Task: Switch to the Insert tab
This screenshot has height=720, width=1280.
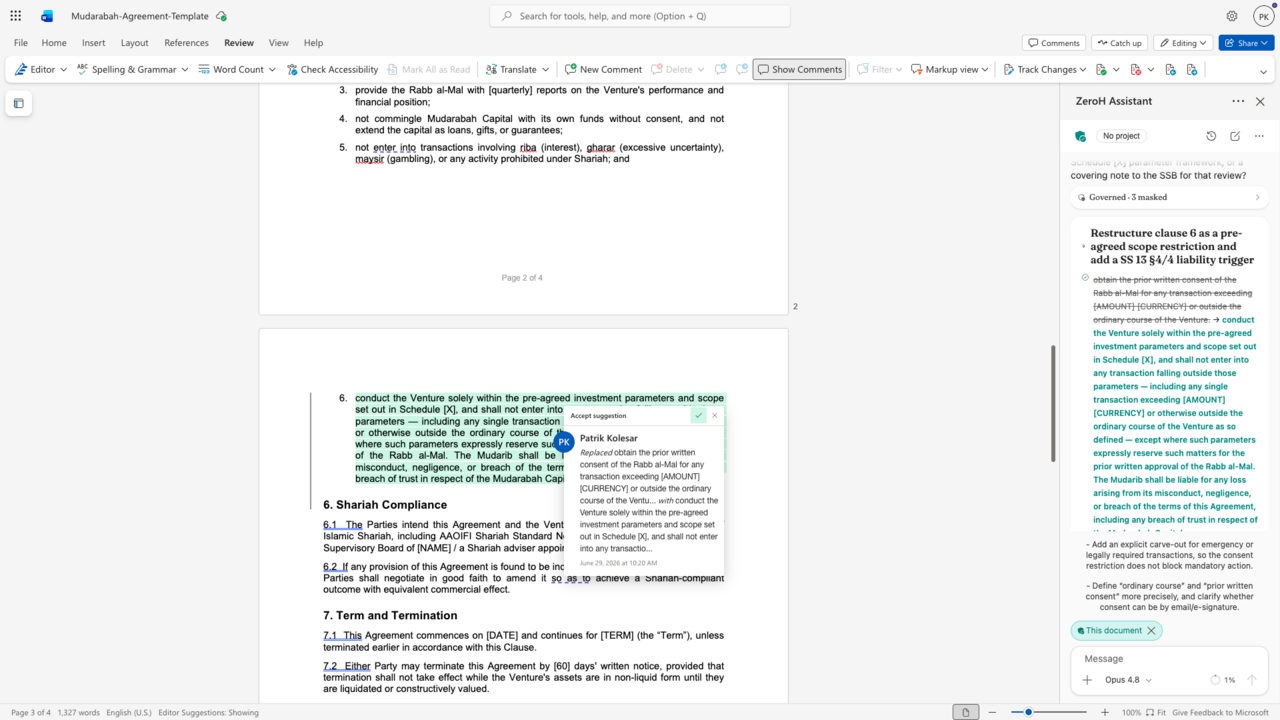Action: tap(94, 43)
